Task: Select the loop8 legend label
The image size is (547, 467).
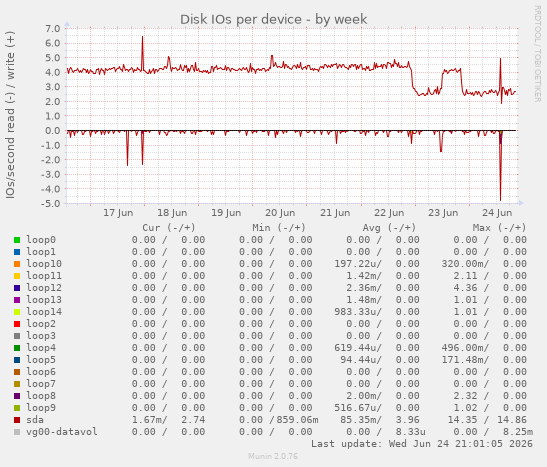Action: (x=41, y=396)
